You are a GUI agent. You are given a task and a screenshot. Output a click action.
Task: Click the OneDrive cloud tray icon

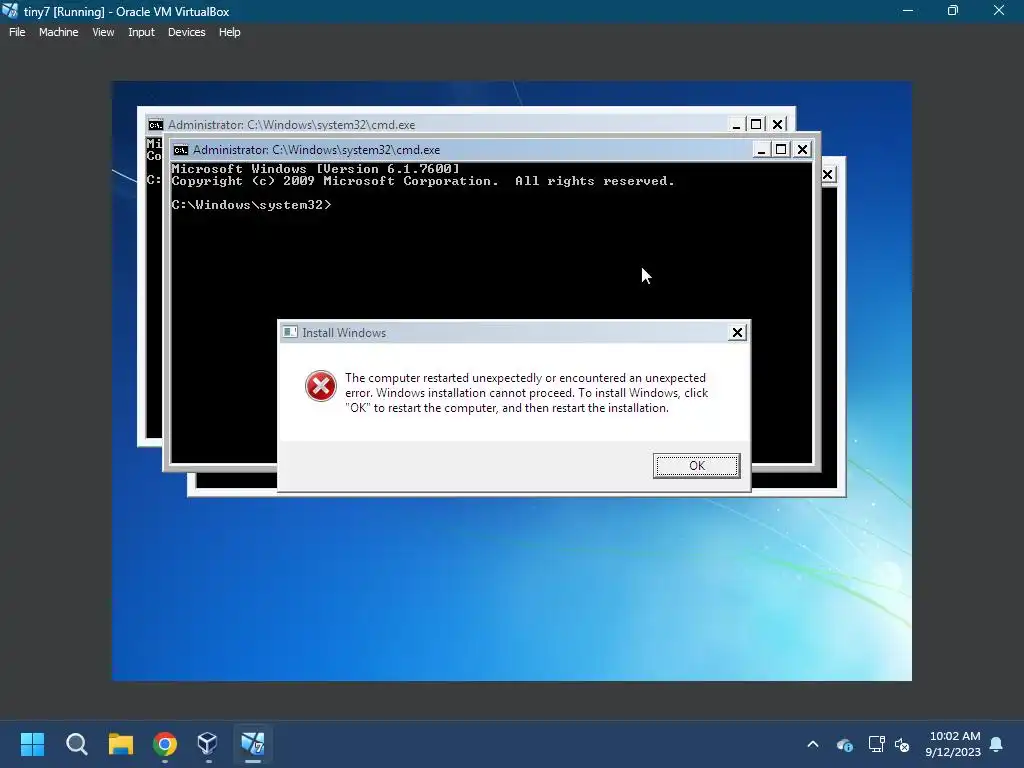coord(844,744)
